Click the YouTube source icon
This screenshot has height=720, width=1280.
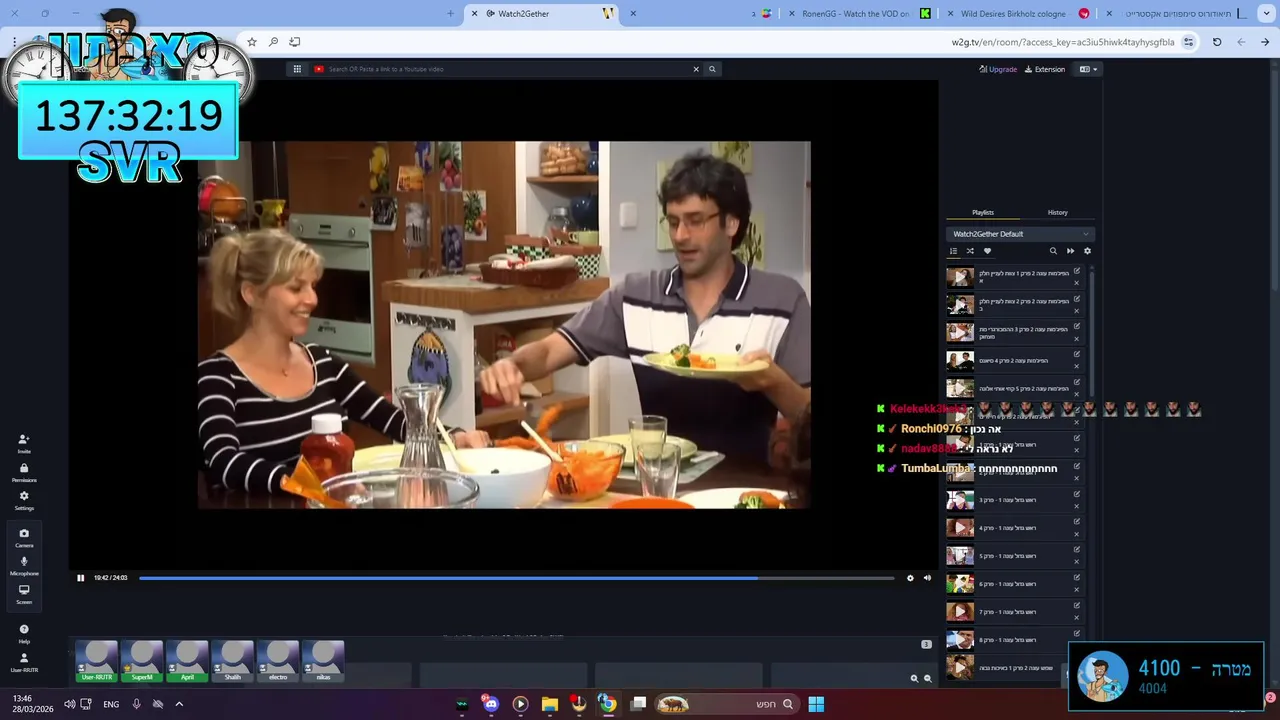tap(319, 69)
